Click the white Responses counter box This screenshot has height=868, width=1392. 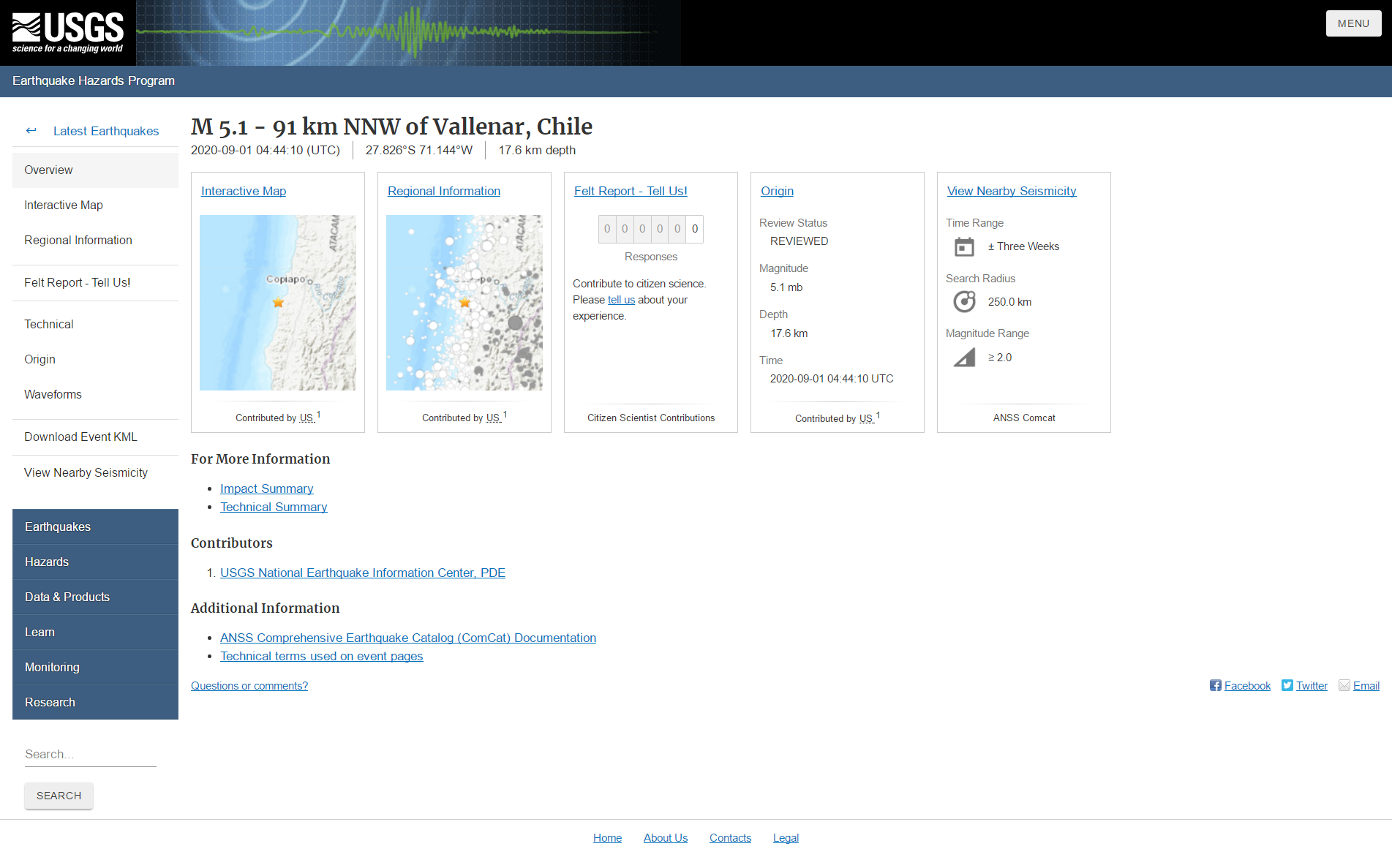point(694,229)
